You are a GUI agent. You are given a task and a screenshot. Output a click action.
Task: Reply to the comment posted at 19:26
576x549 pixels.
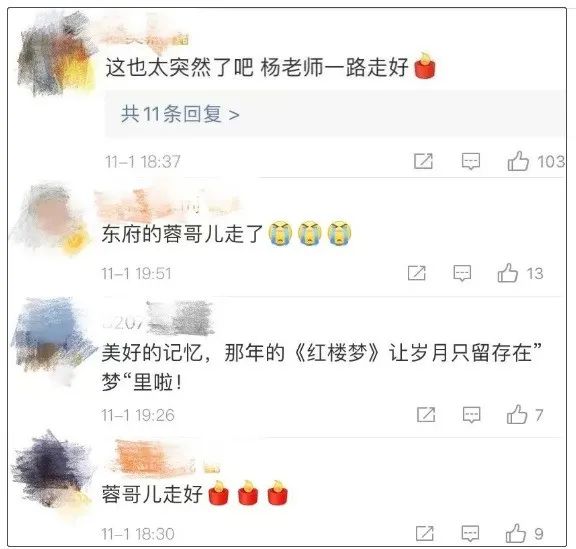point(471,415)
